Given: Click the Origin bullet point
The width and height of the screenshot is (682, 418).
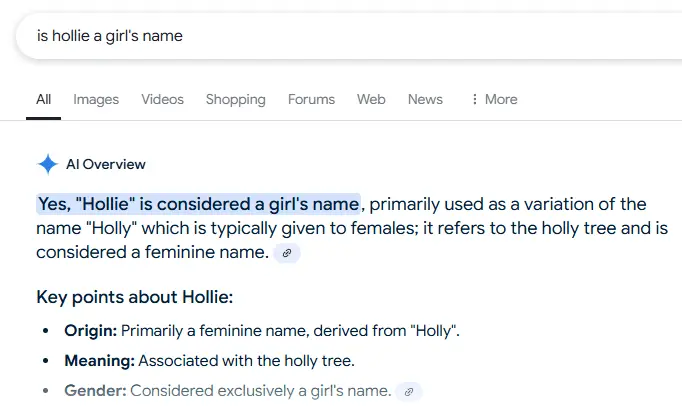Looking at the screenshot, I should pyautogui.click(x=262, y=331).
